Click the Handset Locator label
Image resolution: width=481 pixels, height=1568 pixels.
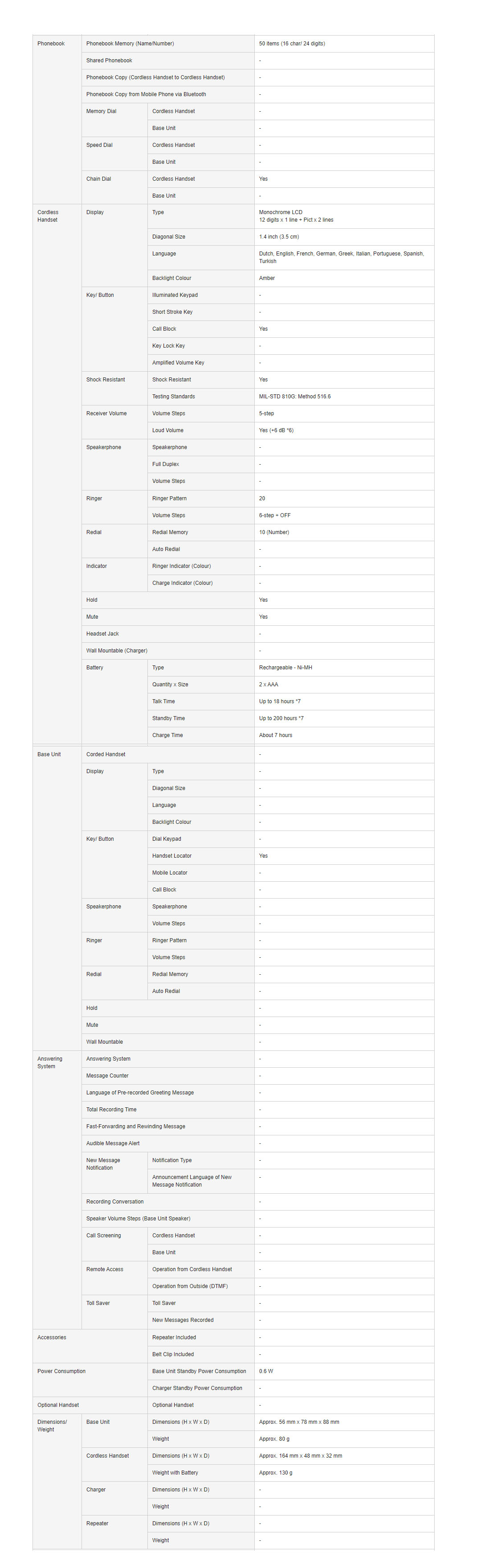[172, 856]
